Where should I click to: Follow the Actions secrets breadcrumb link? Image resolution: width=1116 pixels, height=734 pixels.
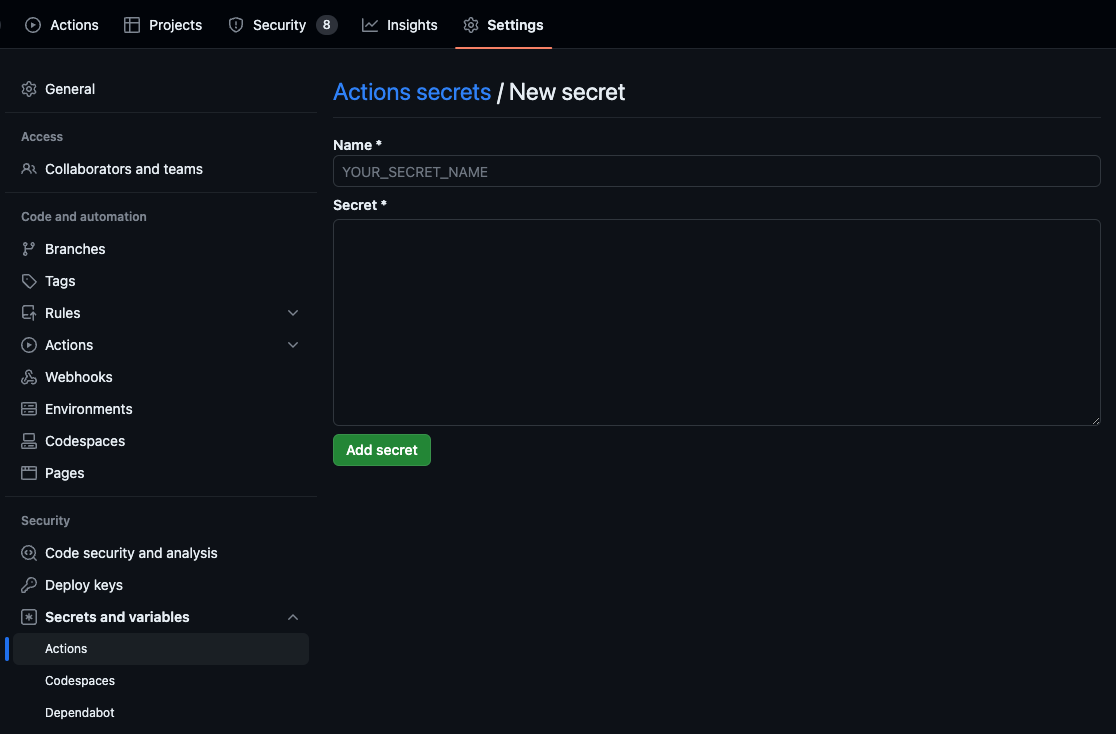click(x=412, y=92)
